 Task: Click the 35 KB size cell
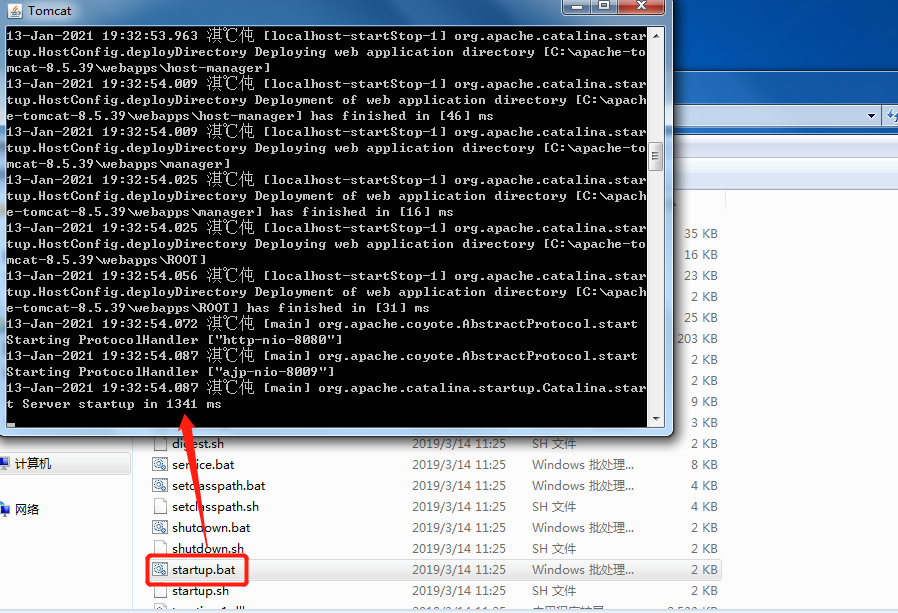pyautogui.click(x=700, y=234)
